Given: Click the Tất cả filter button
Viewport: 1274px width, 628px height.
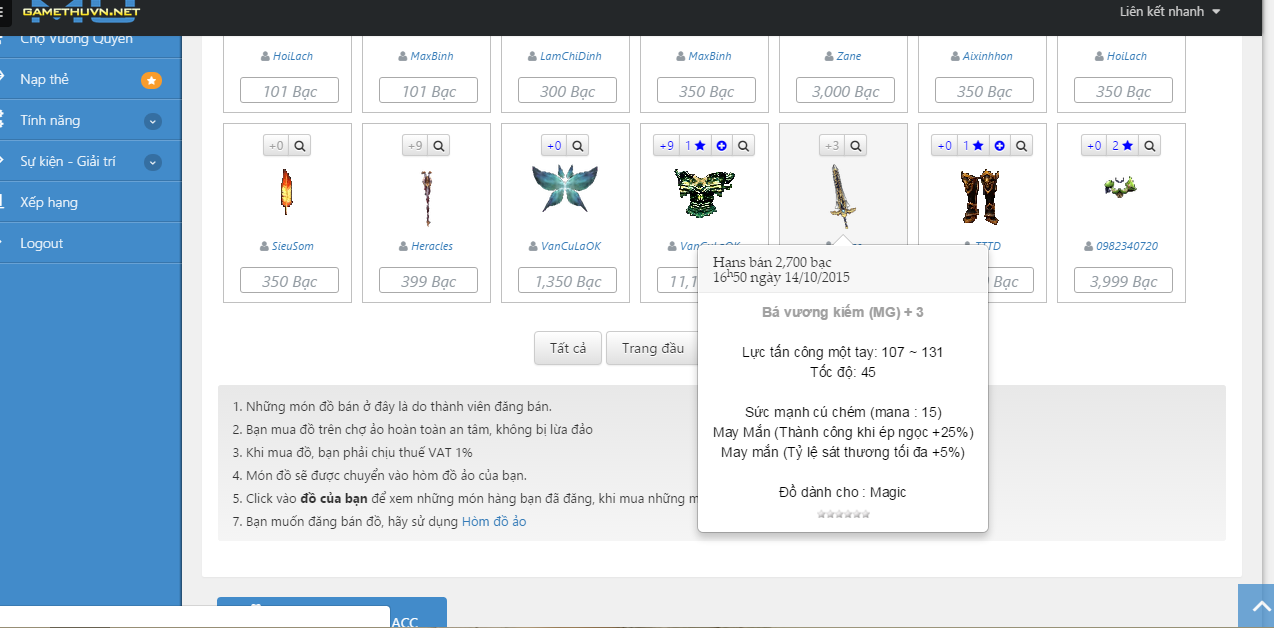Looking at the screenshot, I should pos(567,348).
